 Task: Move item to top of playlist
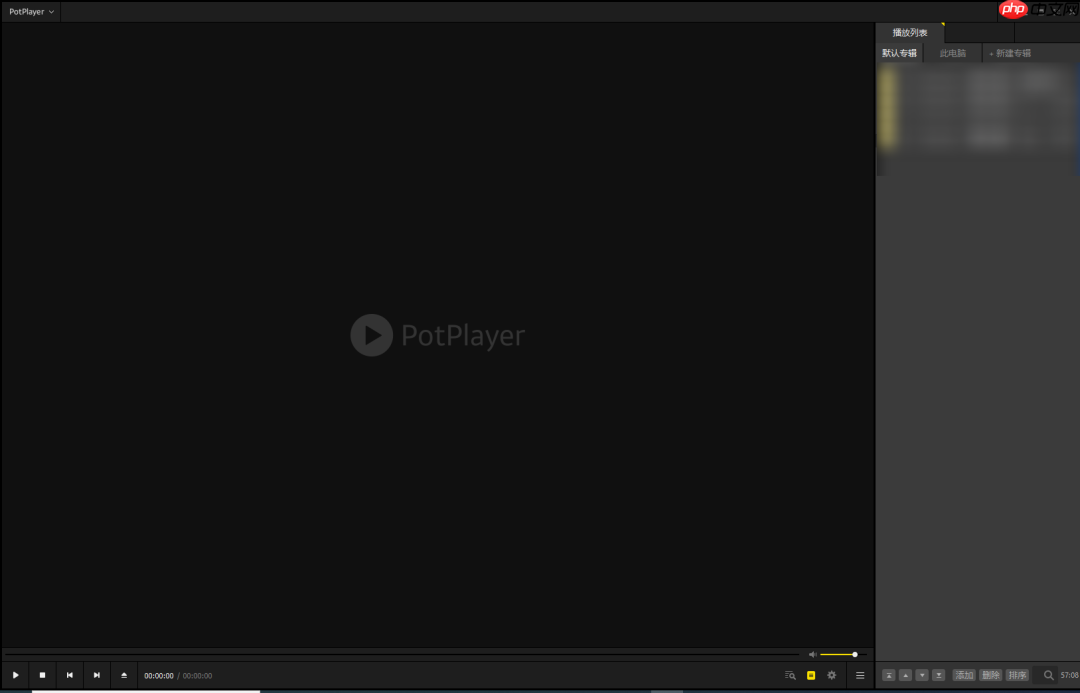[x=889, y=675]
